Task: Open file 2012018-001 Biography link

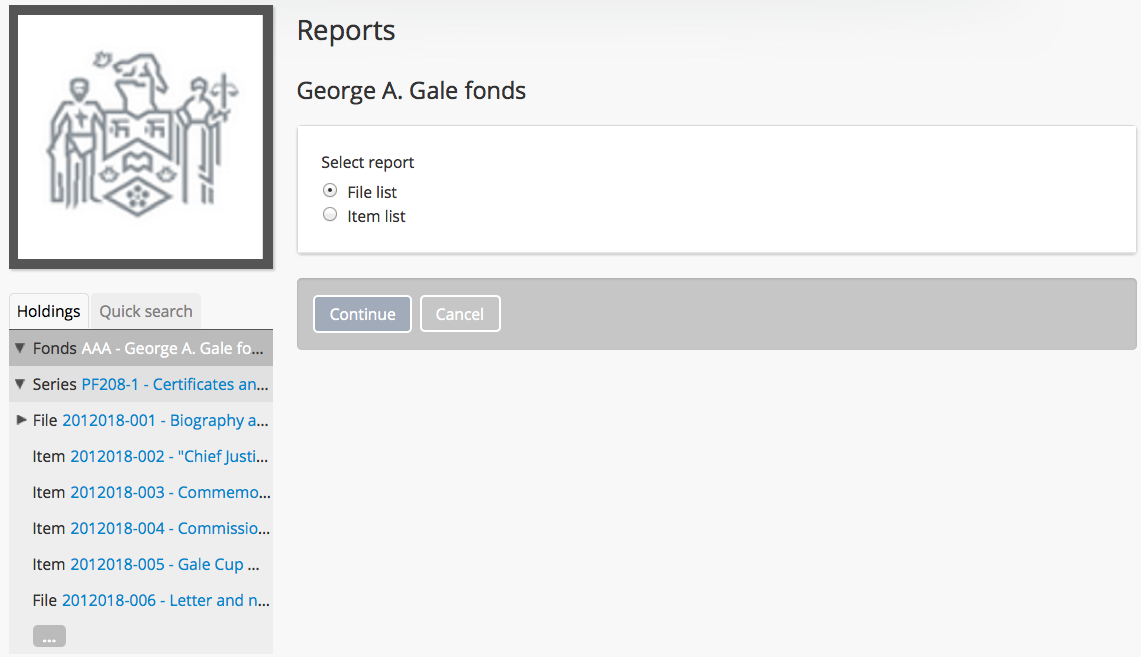Action: (x=165, y=420)
